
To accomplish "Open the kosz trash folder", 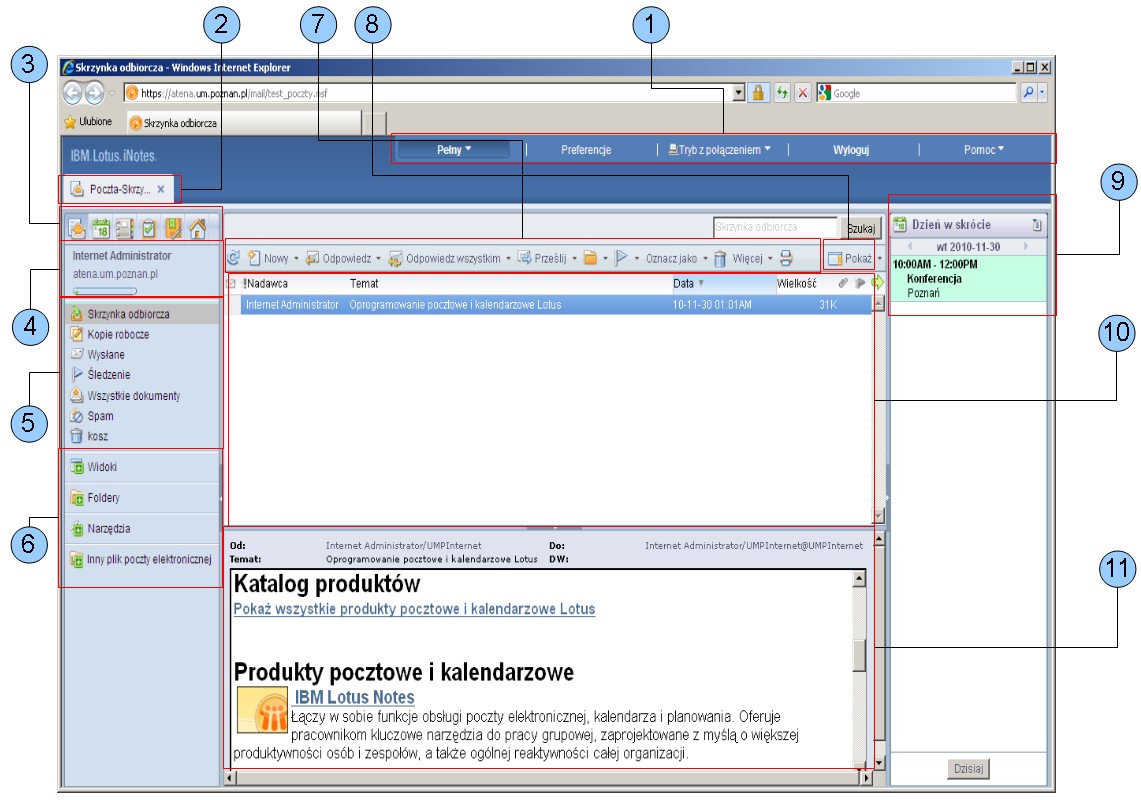I will pyautogui.click(x=89, y=436).
